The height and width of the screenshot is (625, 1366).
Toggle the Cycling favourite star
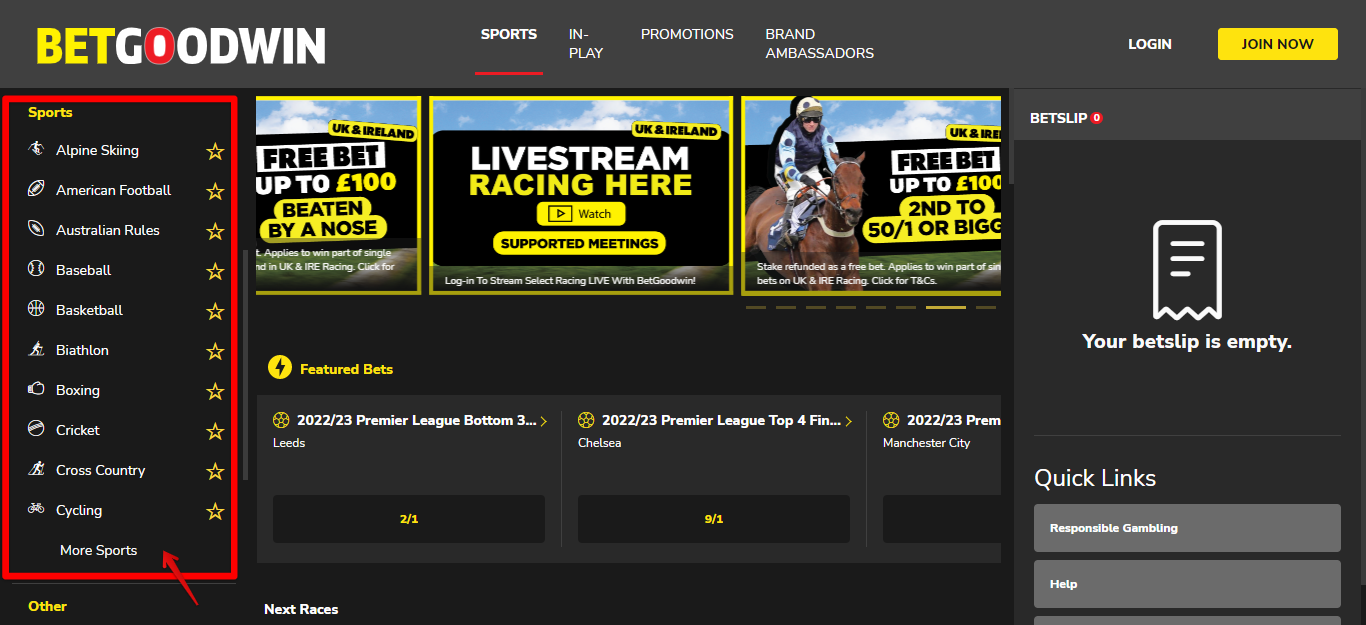(x=215, y=511)
